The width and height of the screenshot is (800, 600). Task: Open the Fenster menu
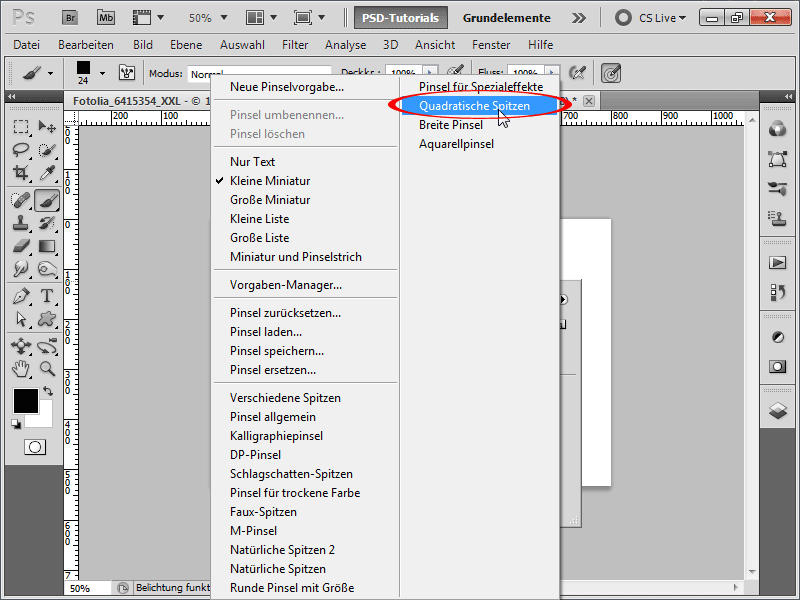coord(491,45)
